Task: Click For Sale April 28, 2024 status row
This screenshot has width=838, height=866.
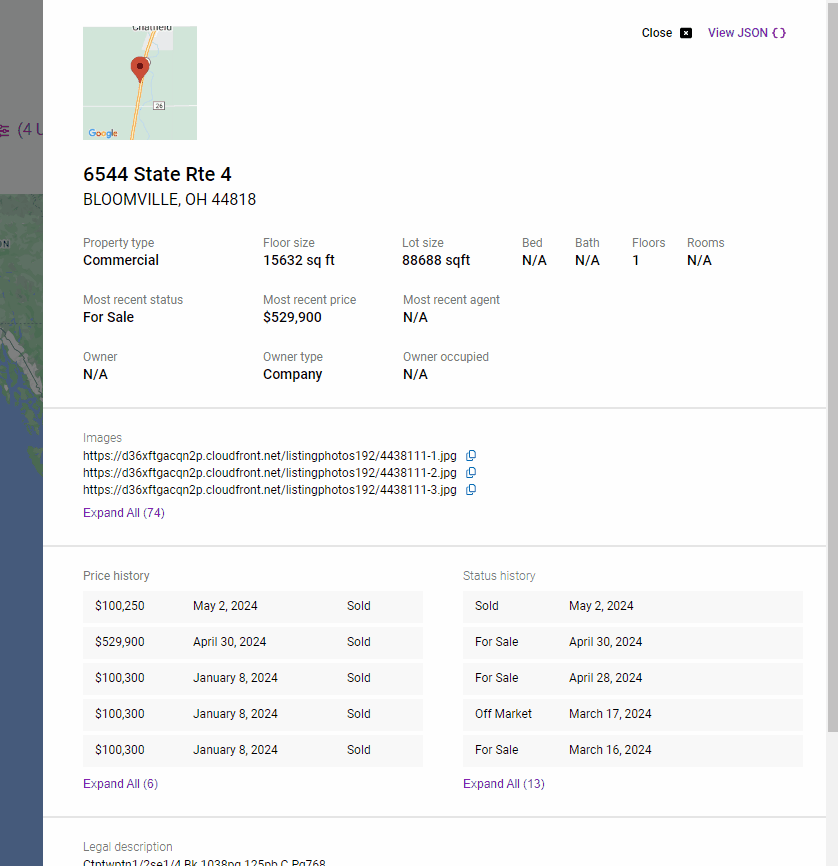Action: tap(633, 678)
